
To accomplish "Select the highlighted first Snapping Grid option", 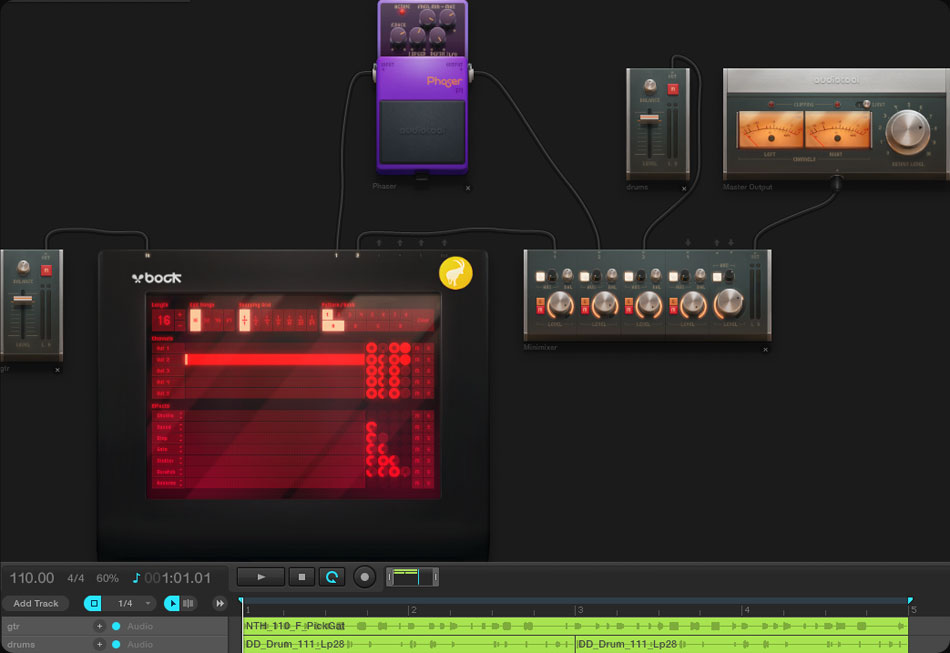I will (x=244, y=320).
